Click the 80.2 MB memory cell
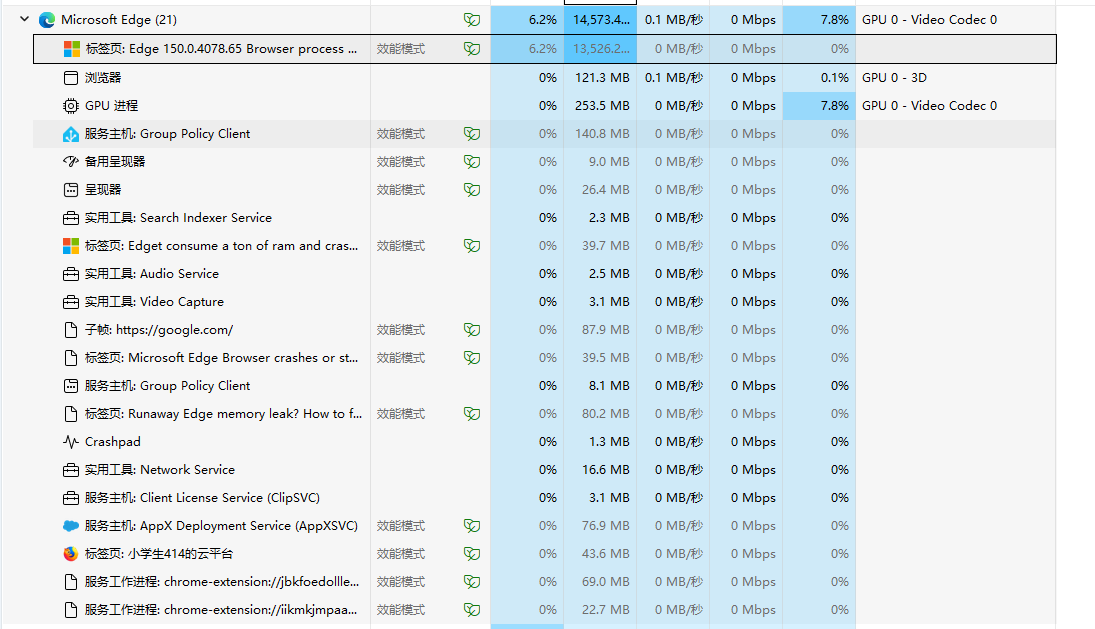Screen dimensions: 1095x629 click(601, 414)
